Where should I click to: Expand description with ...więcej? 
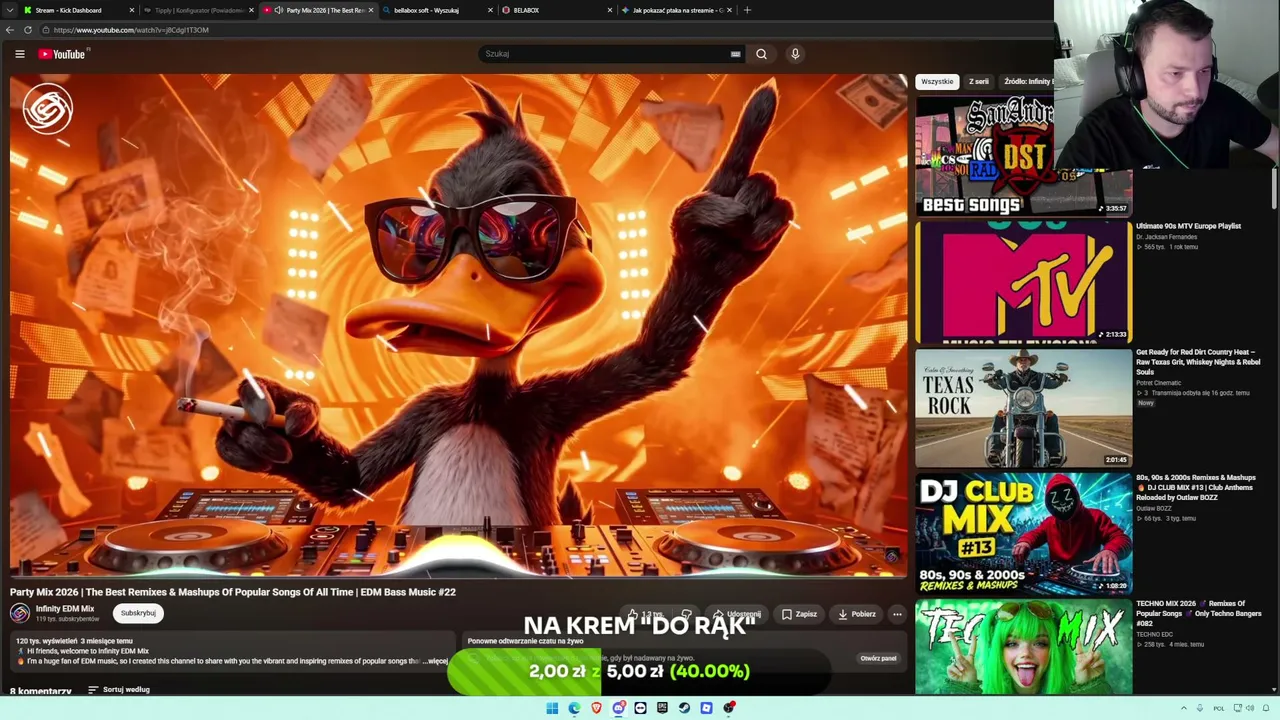pyautogui.click(x=435, y=661)
